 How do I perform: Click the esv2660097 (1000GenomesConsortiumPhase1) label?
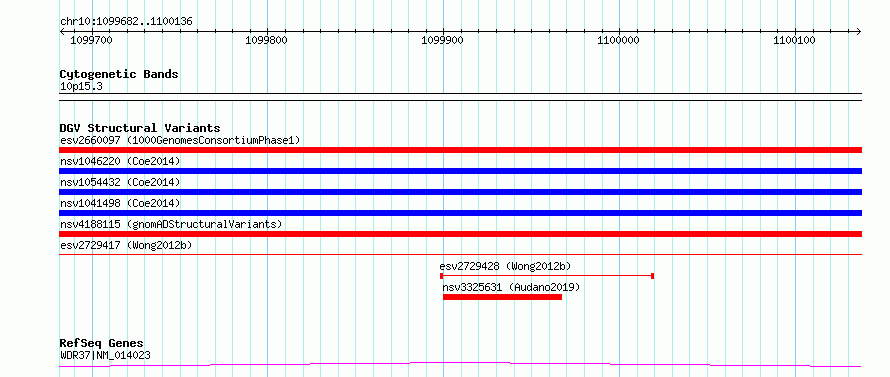click(180, 140)
